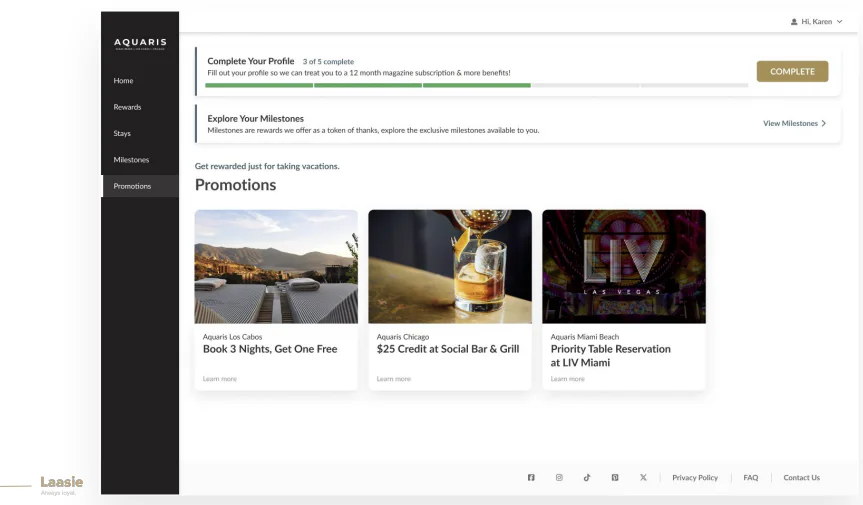This screenshot has height=505, width=863.
Task: Open the TikTok icon in footer
Action: [x=587, y=477]
